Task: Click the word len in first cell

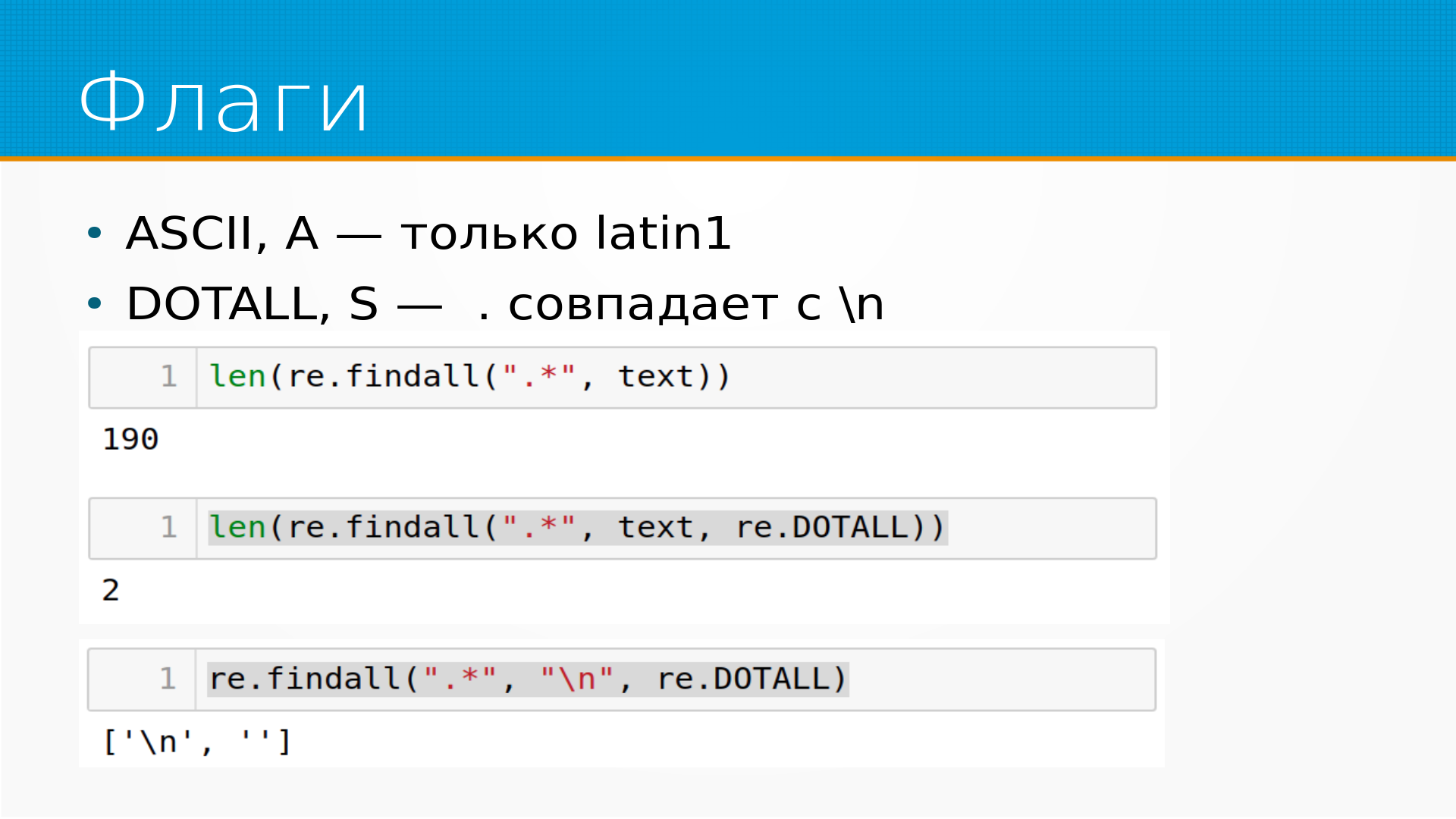Action: [x=237, y=377]
